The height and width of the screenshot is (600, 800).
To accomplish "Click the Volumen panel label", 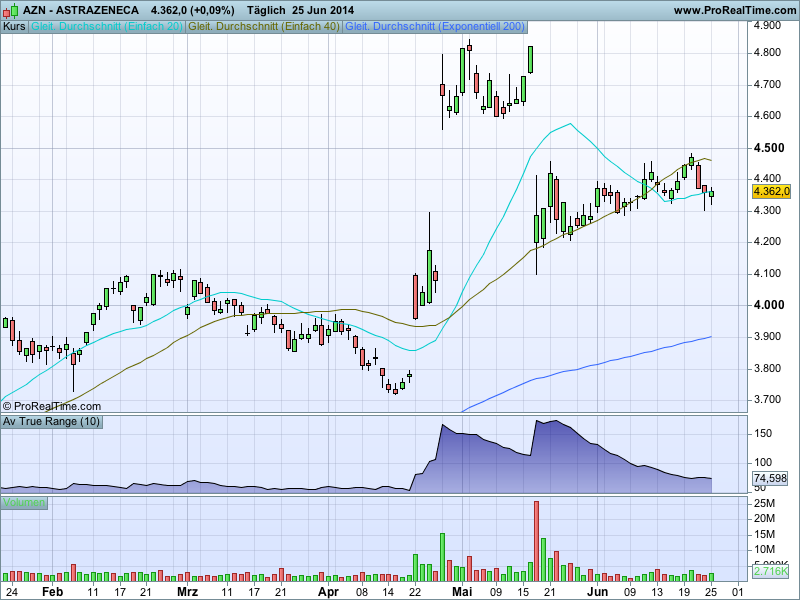I will coord(24,502).
